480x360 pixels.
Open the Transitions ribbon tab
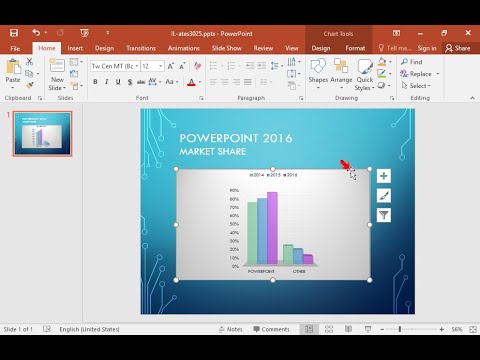(141, 48)
